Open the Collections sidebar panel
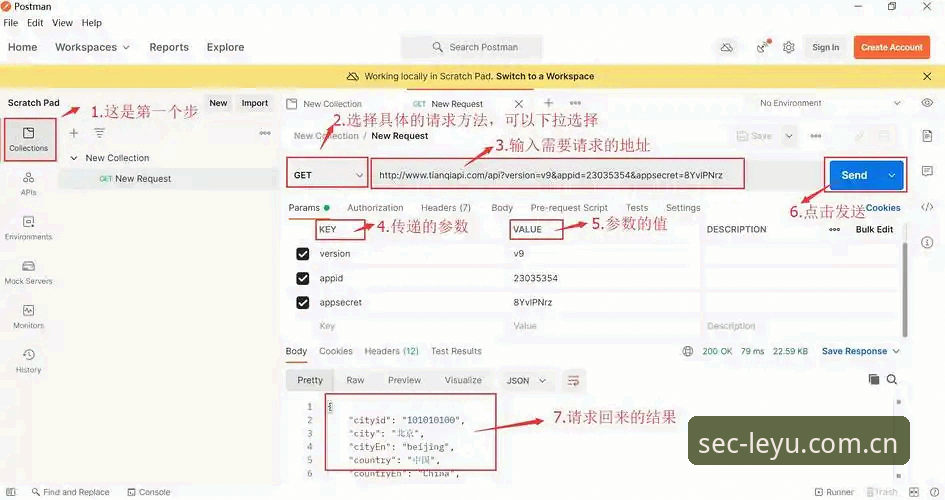 pos(28,139)
